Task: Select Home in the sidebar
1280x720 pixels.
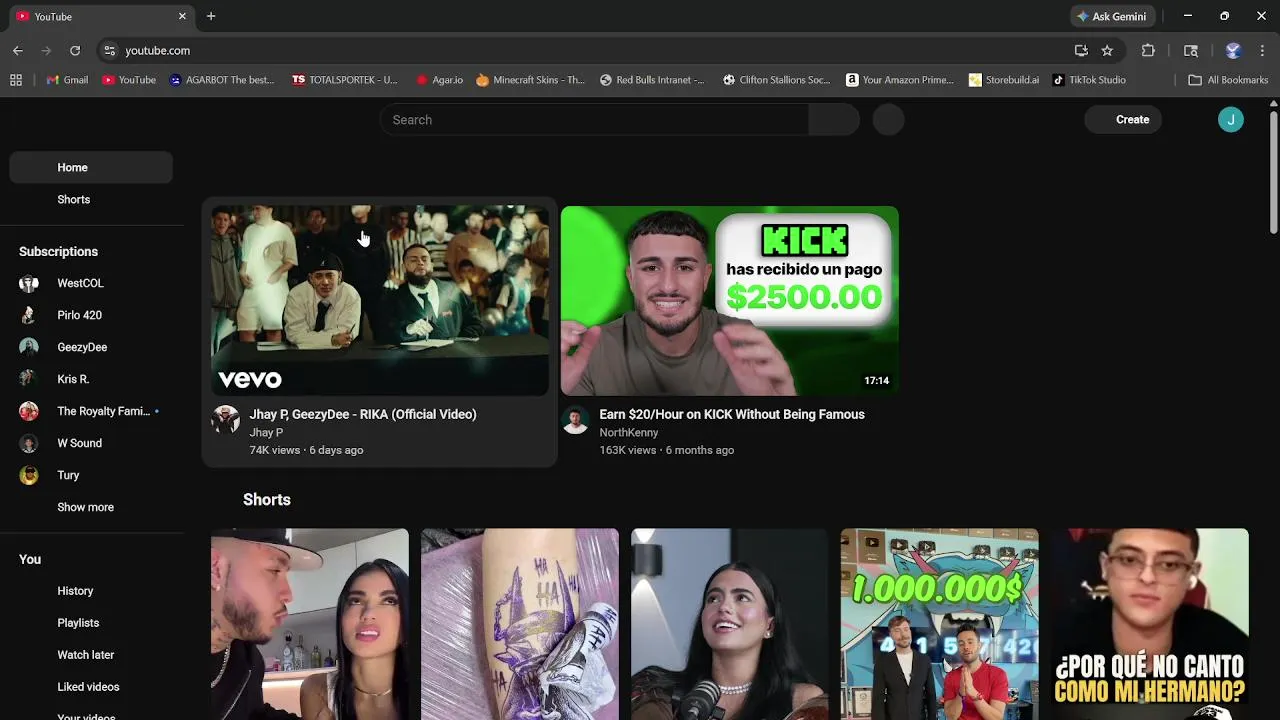Action: tap(91, 167)
